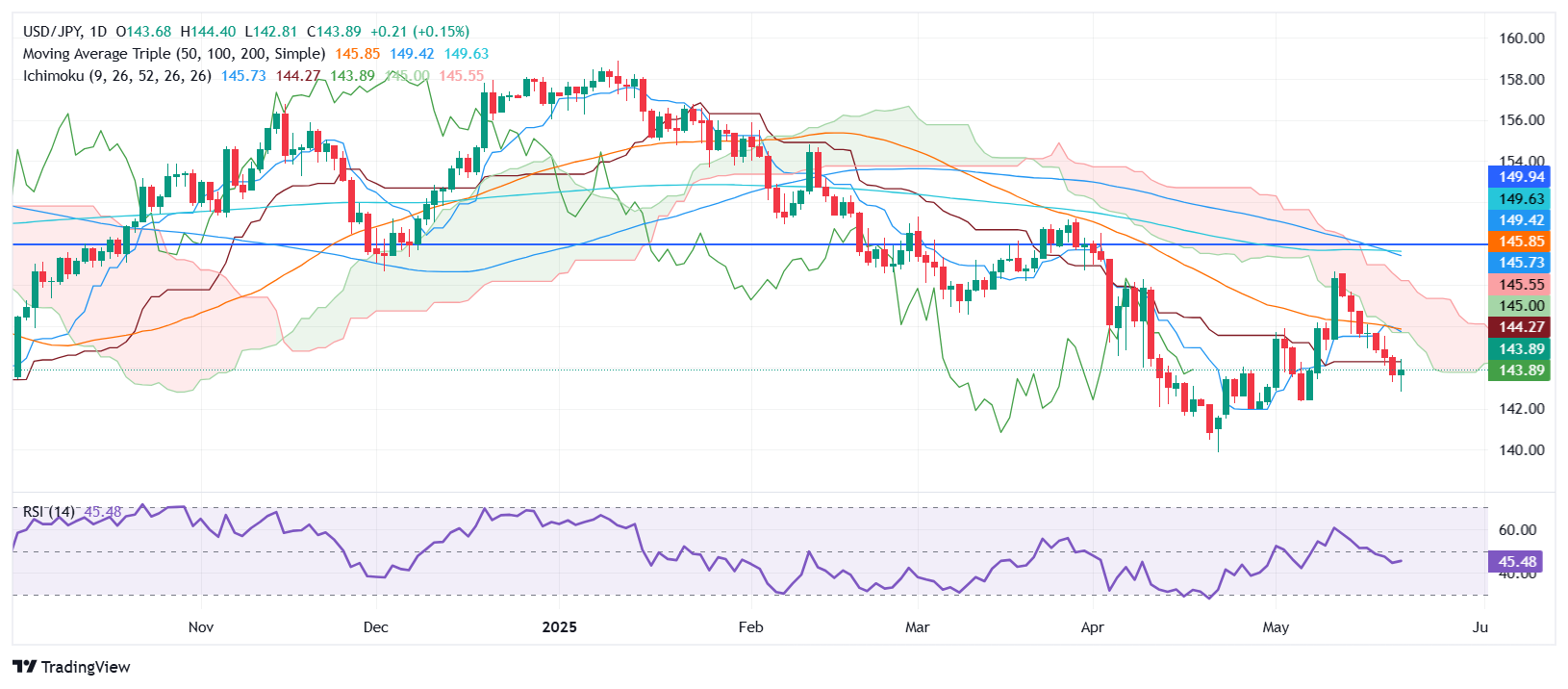Viewport: 1568px width, 689px height.
Task: Click the 160.00 price scale label
Action: click(1521, 38)
